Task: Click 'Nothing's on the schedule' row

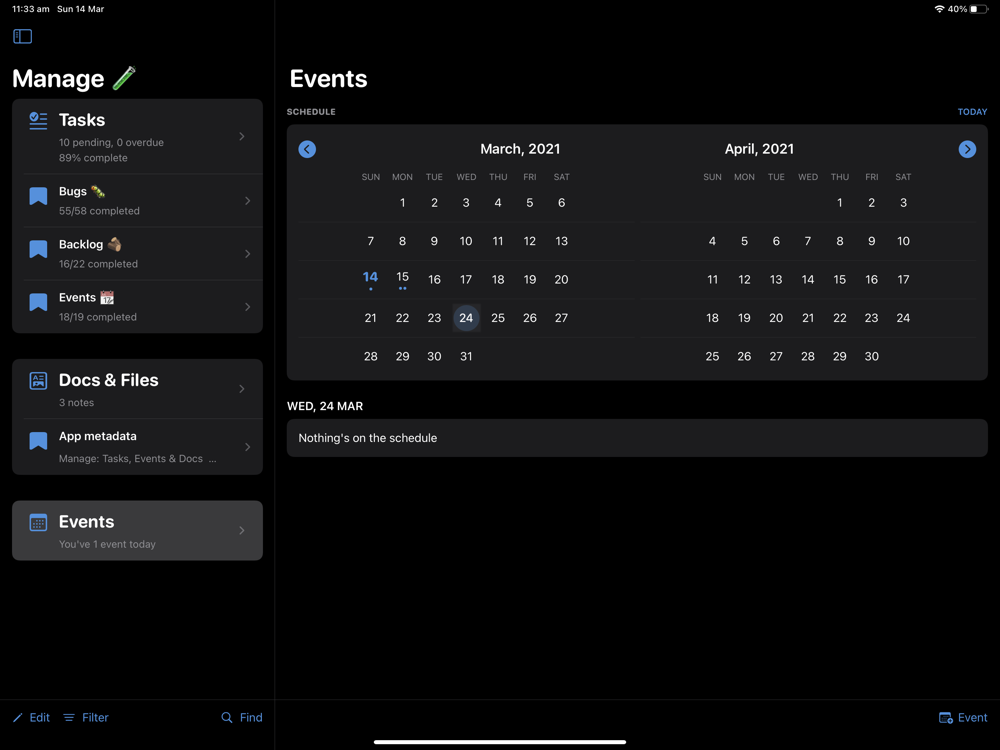Action: tap(637, 438)
